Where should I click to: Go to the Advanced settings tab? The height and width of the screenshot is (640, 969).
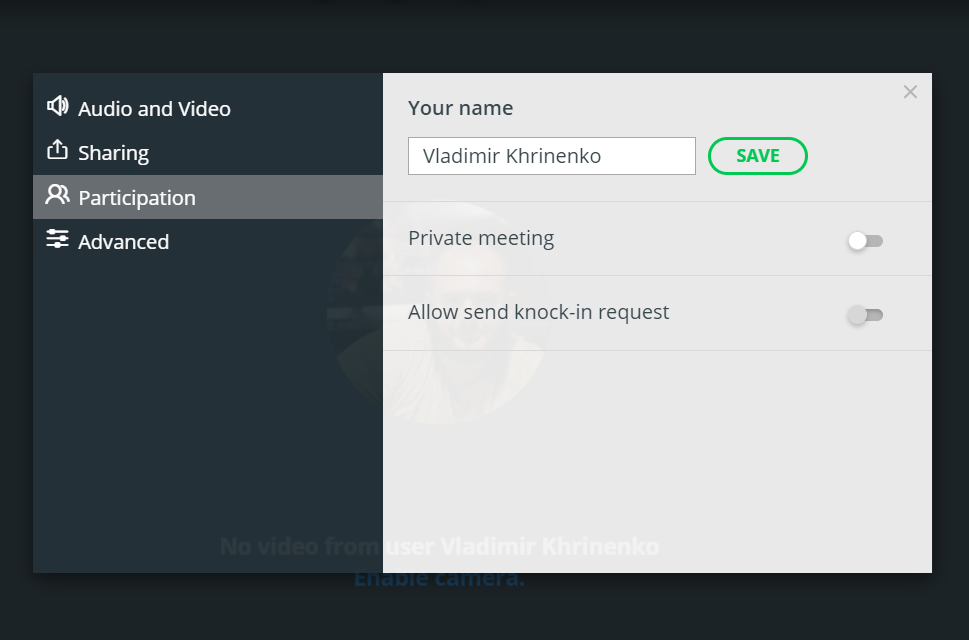[208, 242]
